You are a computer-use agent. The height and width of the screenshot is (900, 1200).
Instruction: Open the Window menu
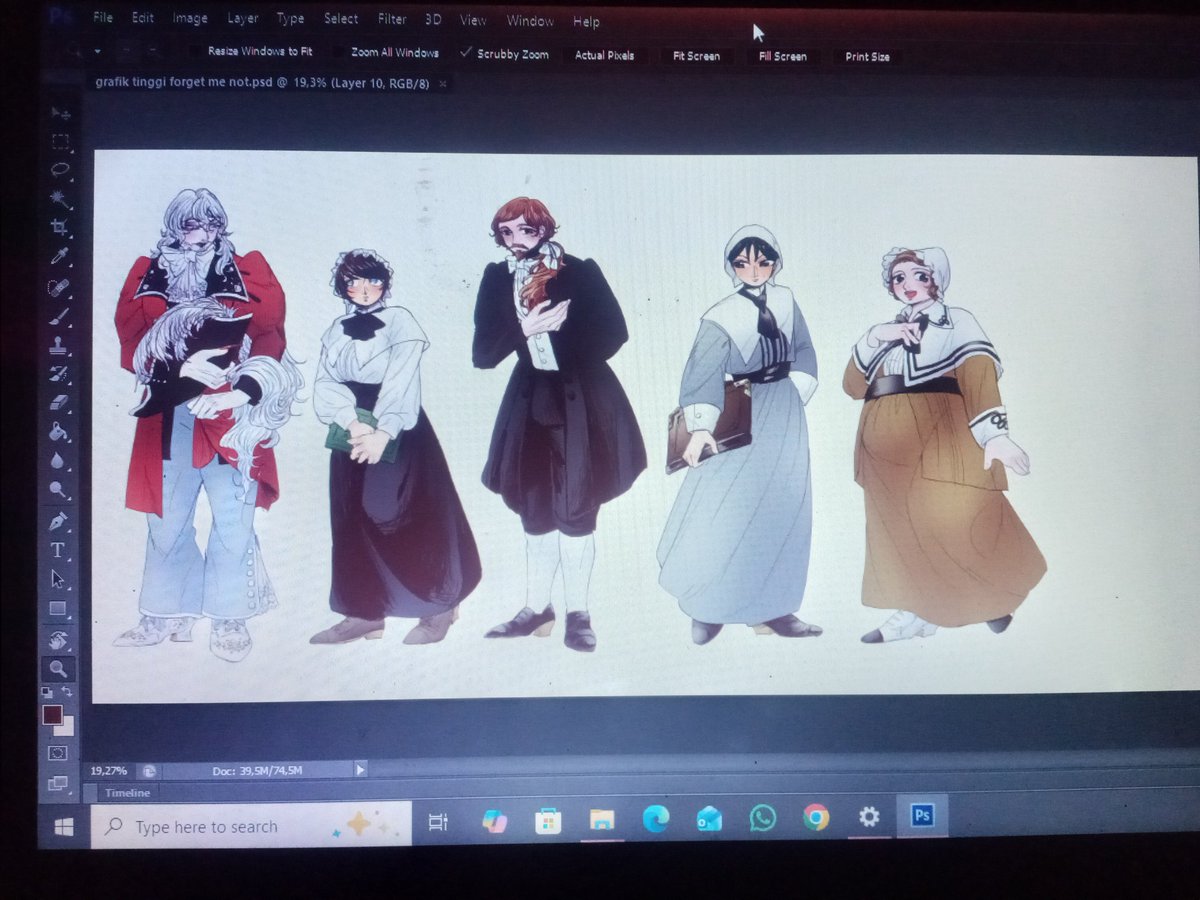(530, 21)
